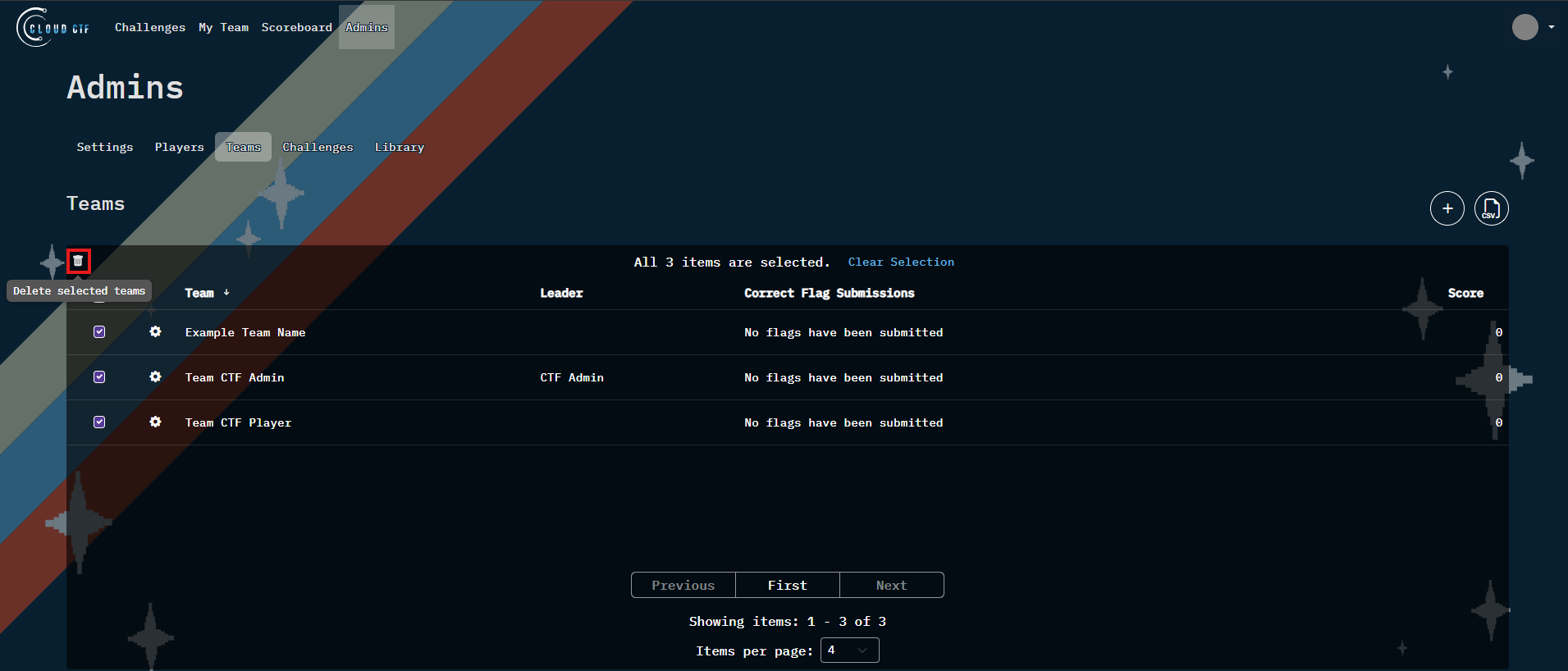Screen dimensions: 1568x671
Task: Open the Scoreboard nav item
Action: point(296,28)
